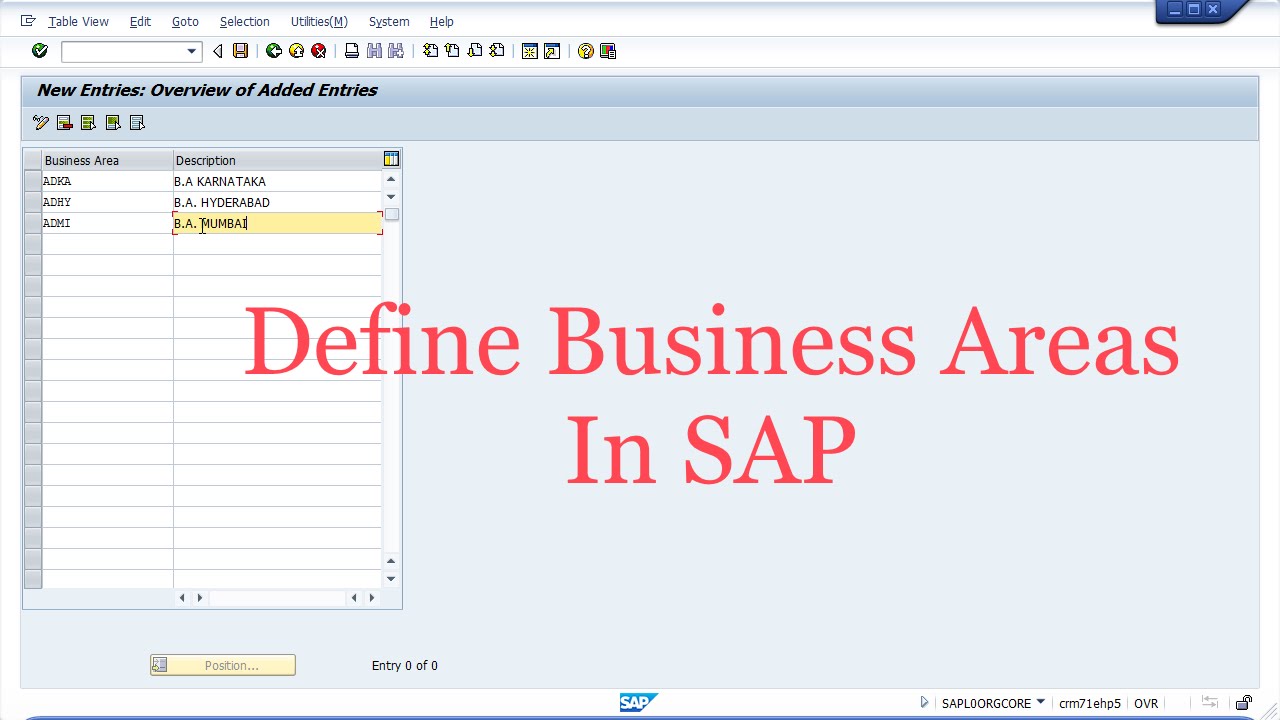
Task: Open the Utilities(M) menu
Action: point(319,21)
